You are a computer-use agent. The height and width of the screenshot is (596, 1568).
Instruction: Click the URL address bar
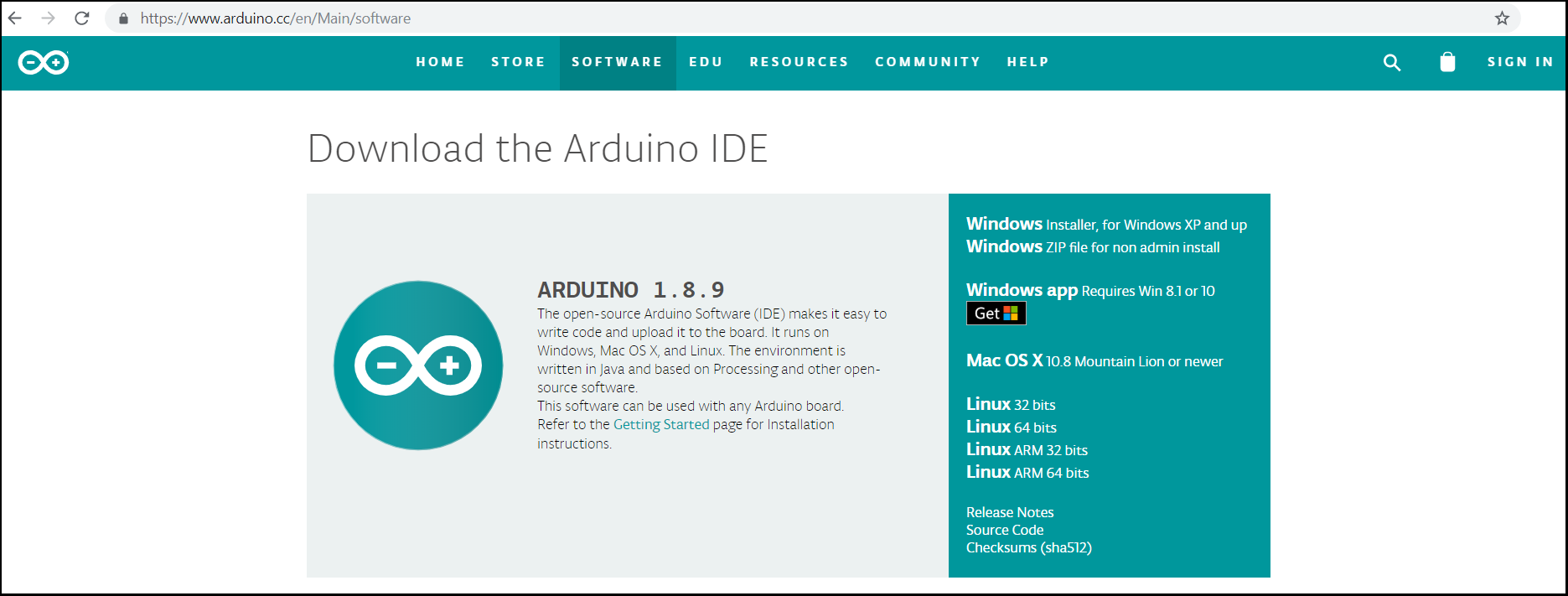pos(754,18)
